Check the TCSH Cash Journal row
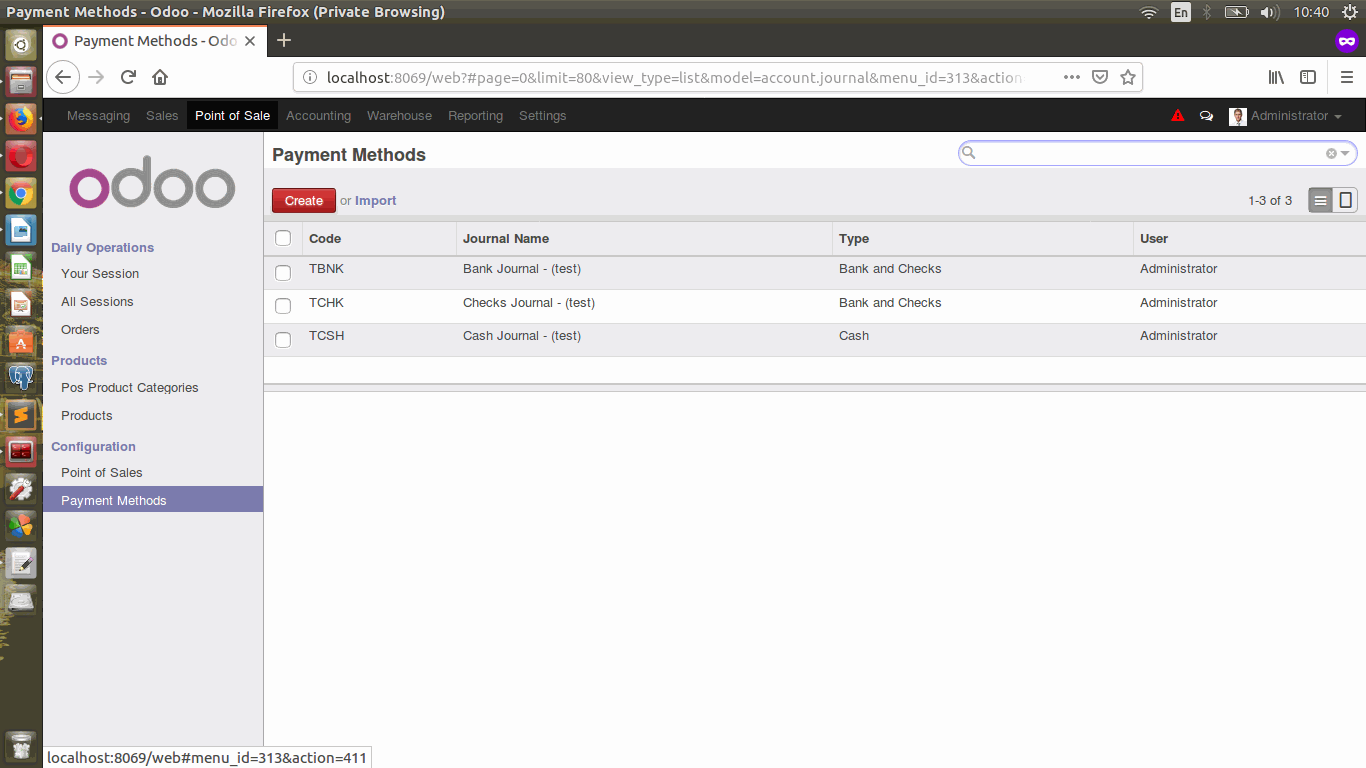The height and width of the screenshot is (768, 1366). (x=283, y=340)
